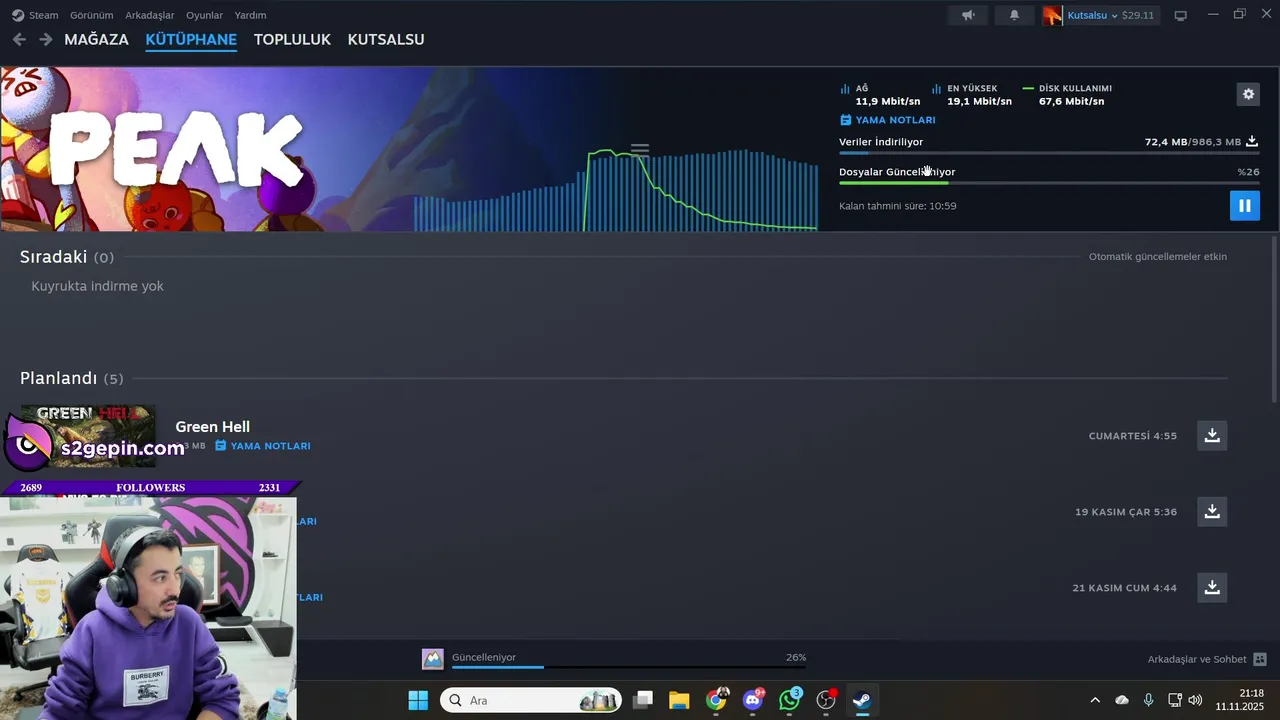
Task: Click the friends chat icon
Action: coord(1260,659)
